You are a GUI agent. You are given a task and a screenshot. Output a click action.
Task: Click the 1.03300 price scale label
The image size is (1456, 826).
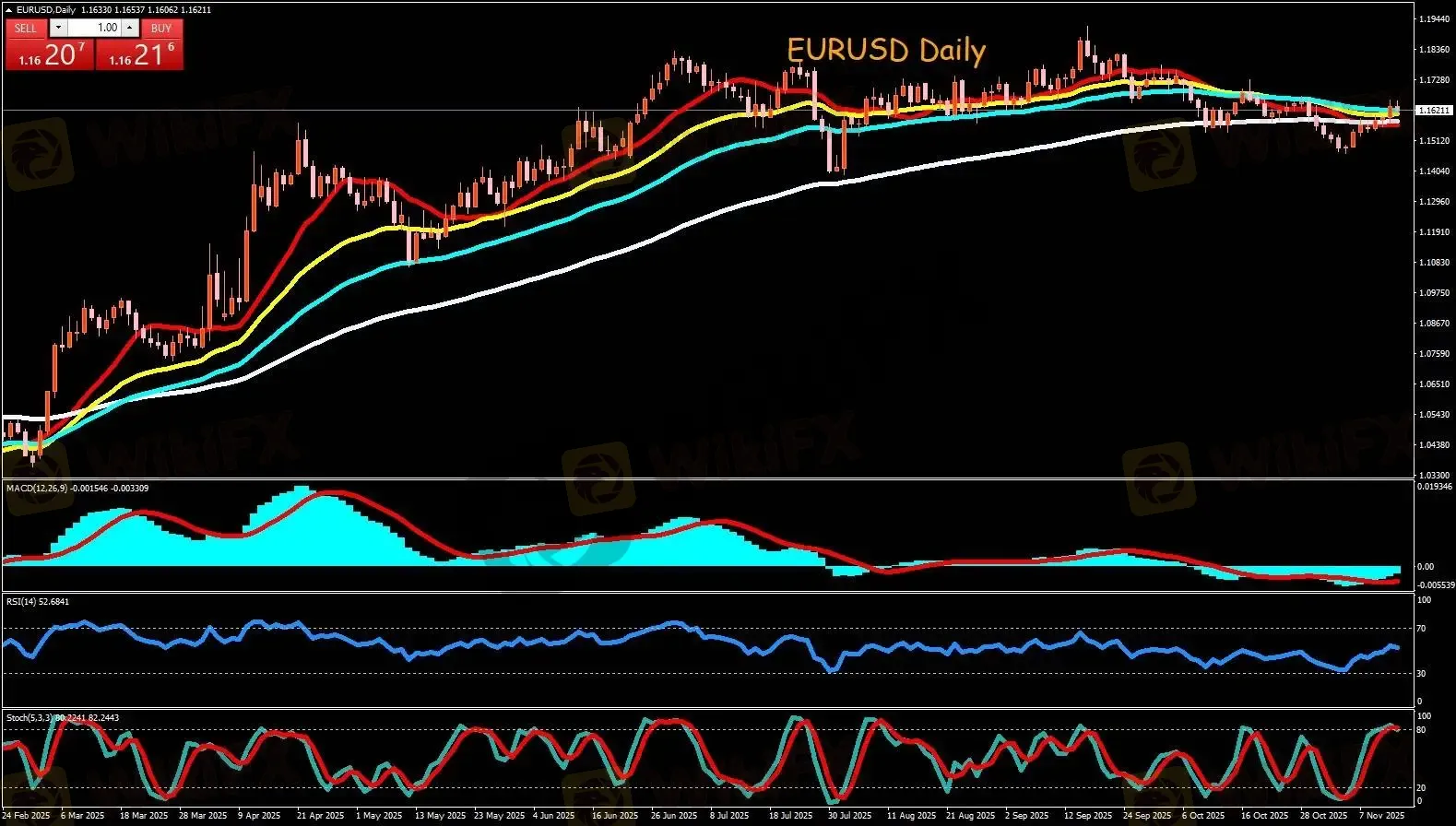pos(1432,475)
